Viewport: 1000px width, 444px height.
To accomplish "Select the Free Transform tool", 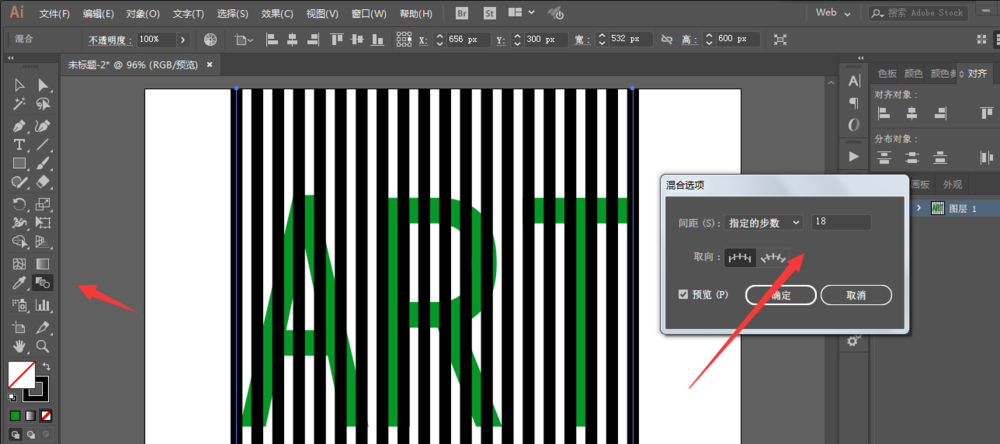I will 43,223.
